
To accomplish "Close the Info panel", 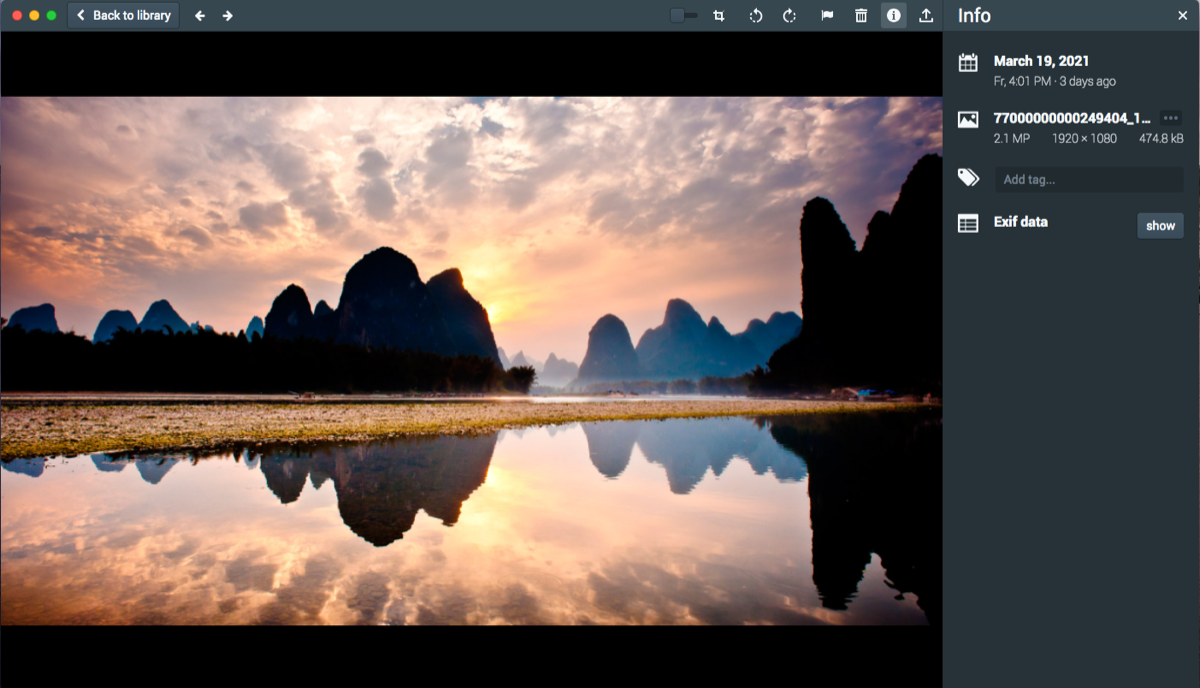I will pos(1182,15).
